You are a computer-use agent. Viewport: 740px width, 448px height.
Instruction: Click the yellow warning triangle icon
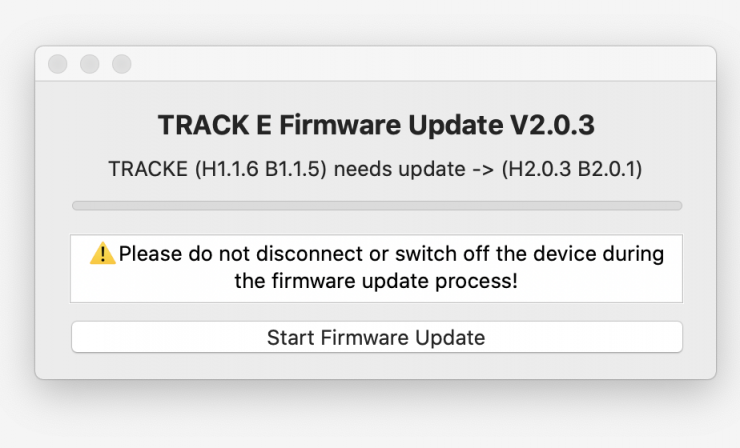coord(102,254)
